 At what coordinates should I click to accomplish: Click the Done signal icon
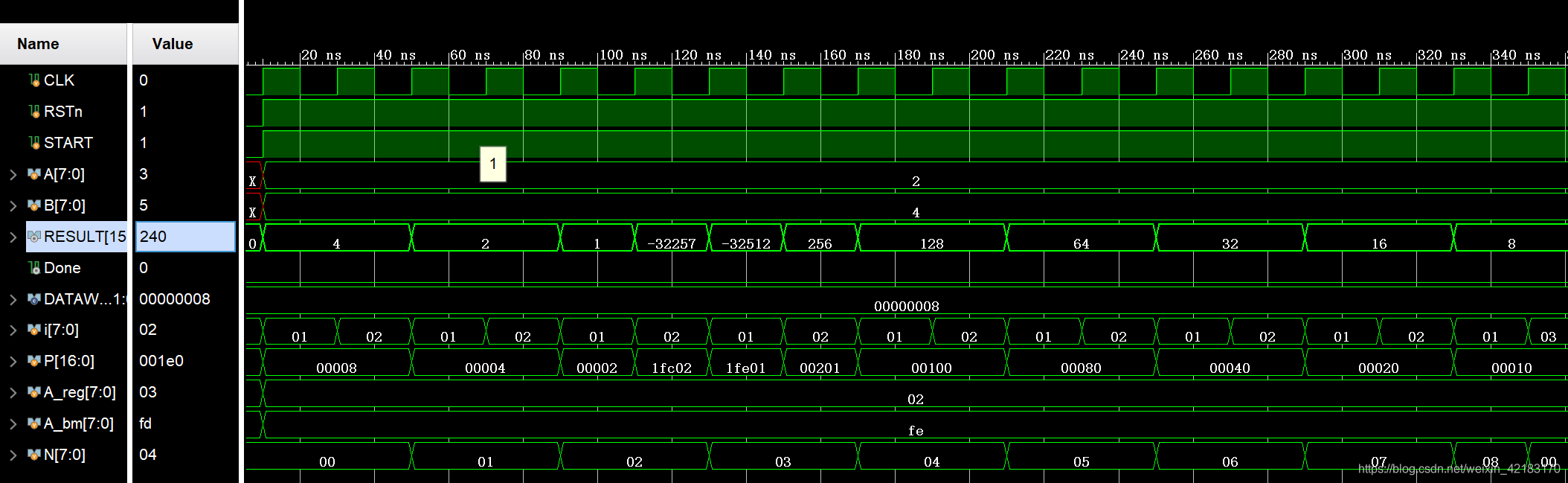(34, 268)
